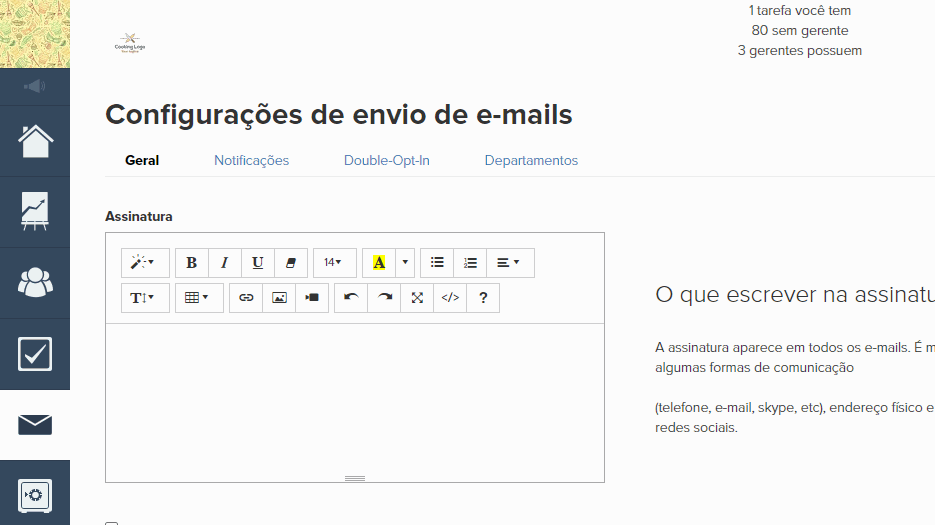Open the home section in the sidebar
Image resolution: width=935 pixels, height=525 pixels.
tap(35, 141)
